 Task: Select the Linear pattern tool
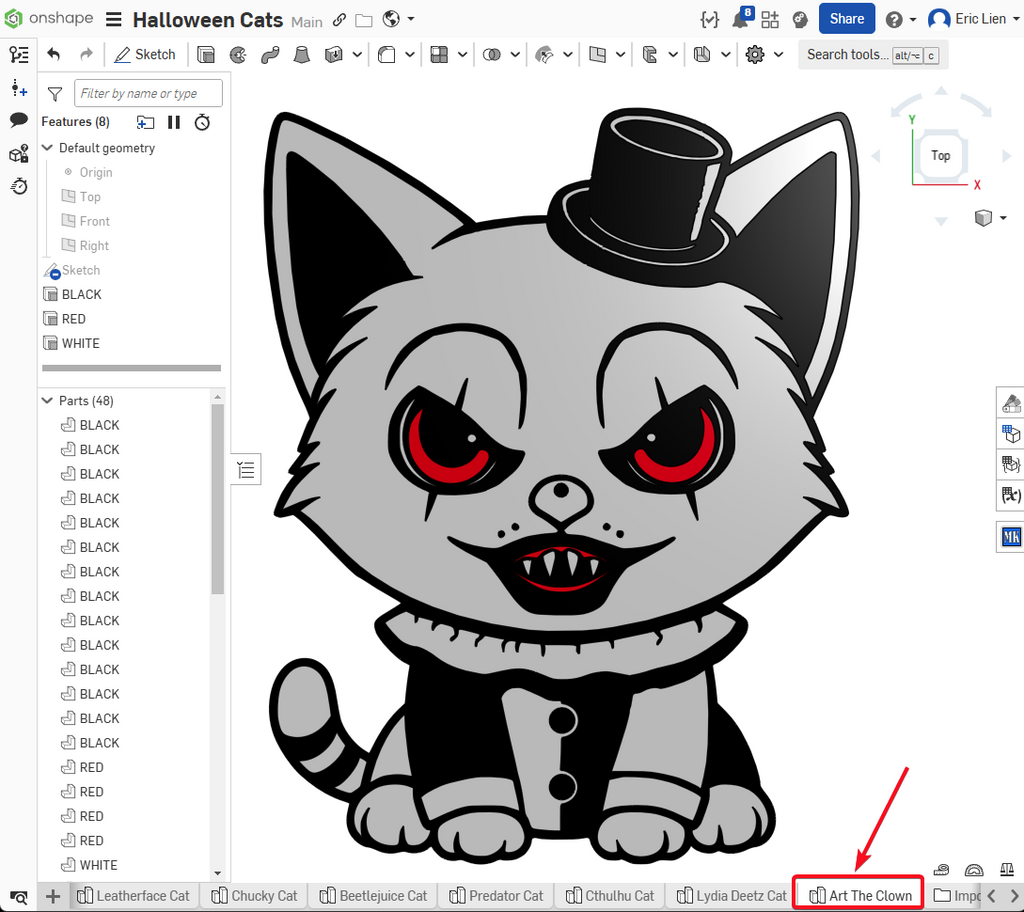[x=439, y=54]
